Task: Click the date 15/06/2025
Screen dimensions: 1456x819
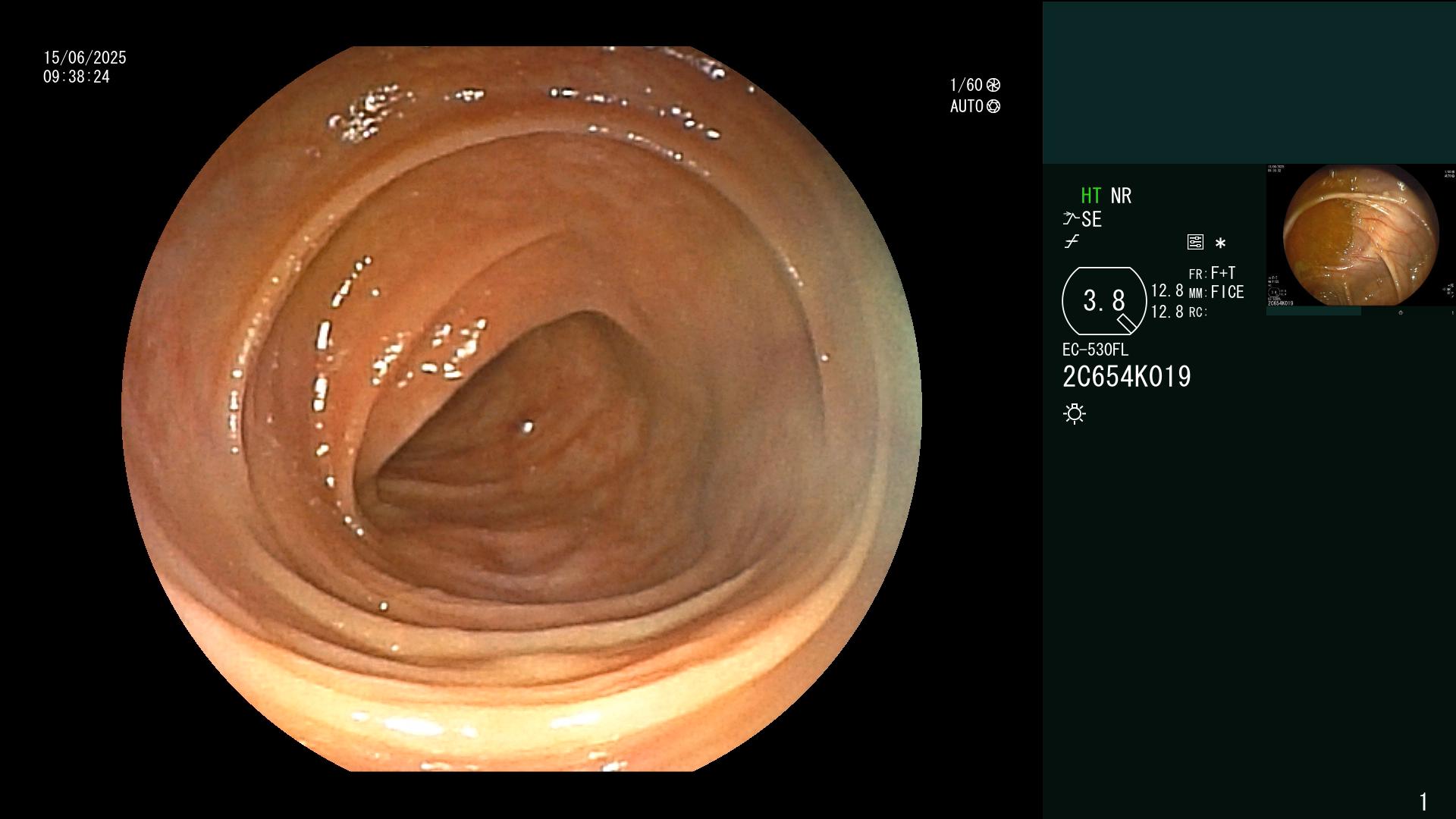Action: tap(85, 58)
